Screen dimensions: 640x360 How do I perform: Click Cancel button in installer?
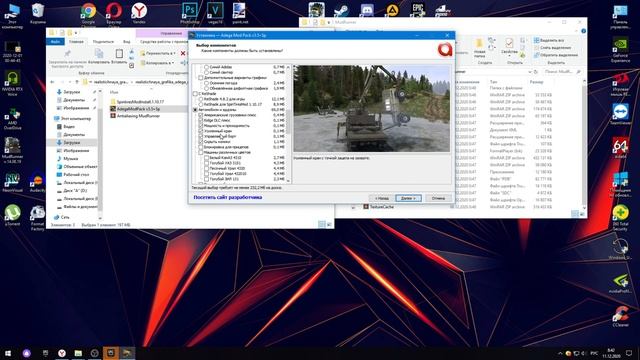(x=438, y=198)
